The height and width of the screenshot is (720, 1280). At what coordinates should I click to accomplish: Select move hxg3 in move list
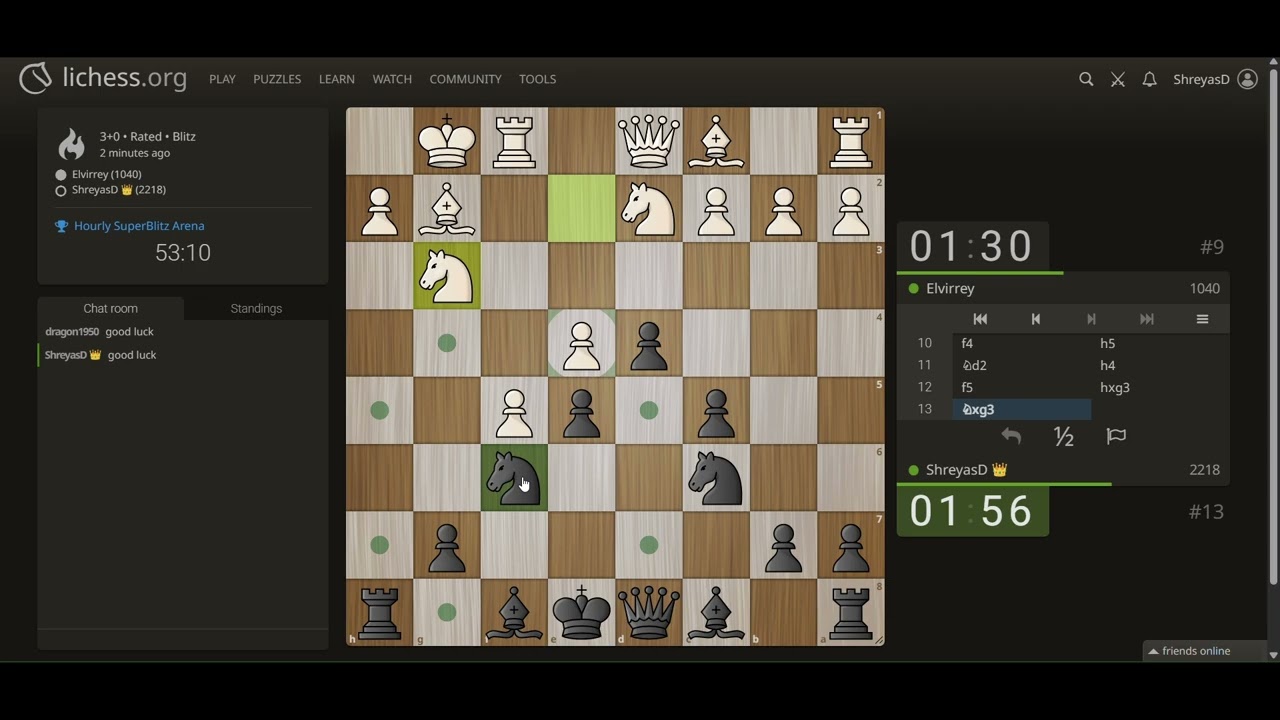pos(1159,387)
